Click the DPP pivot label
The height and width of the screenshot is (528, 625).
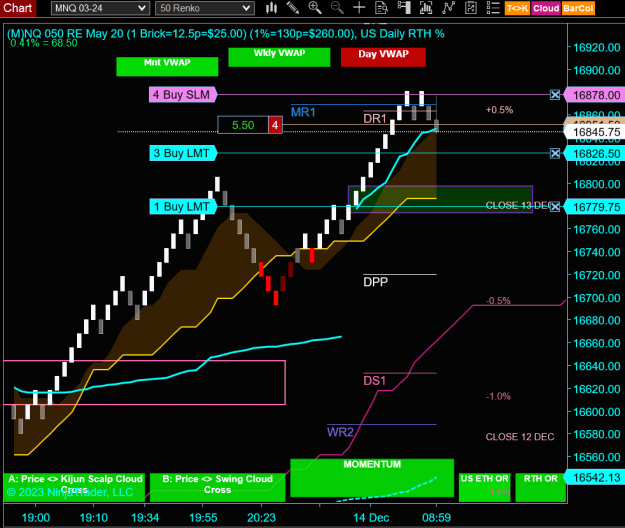pyautogui.click(x=375, y=282)
